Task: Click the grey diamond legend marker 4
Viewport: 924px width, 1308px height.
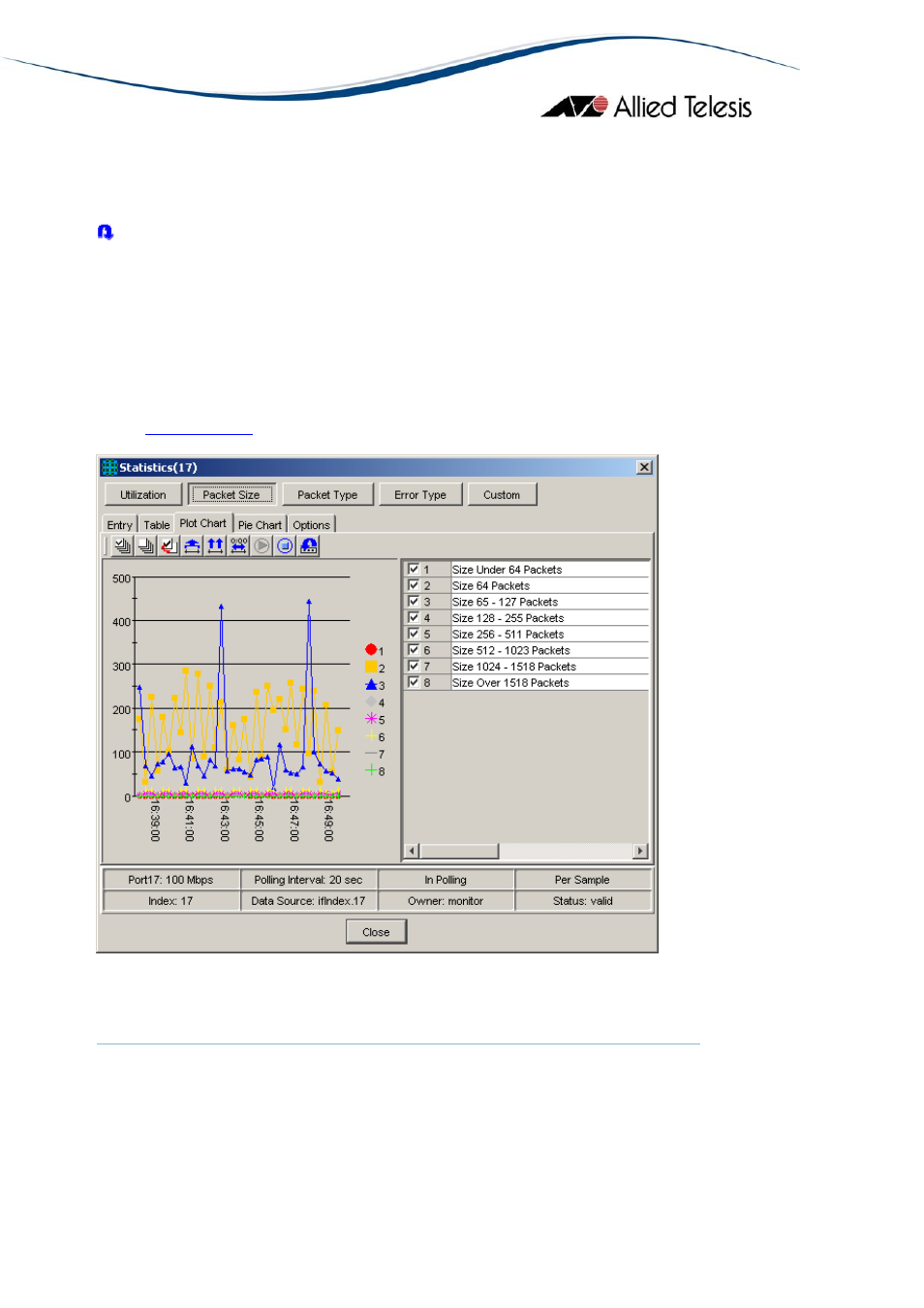Action: pyautogui.click(x=371, y=702)
